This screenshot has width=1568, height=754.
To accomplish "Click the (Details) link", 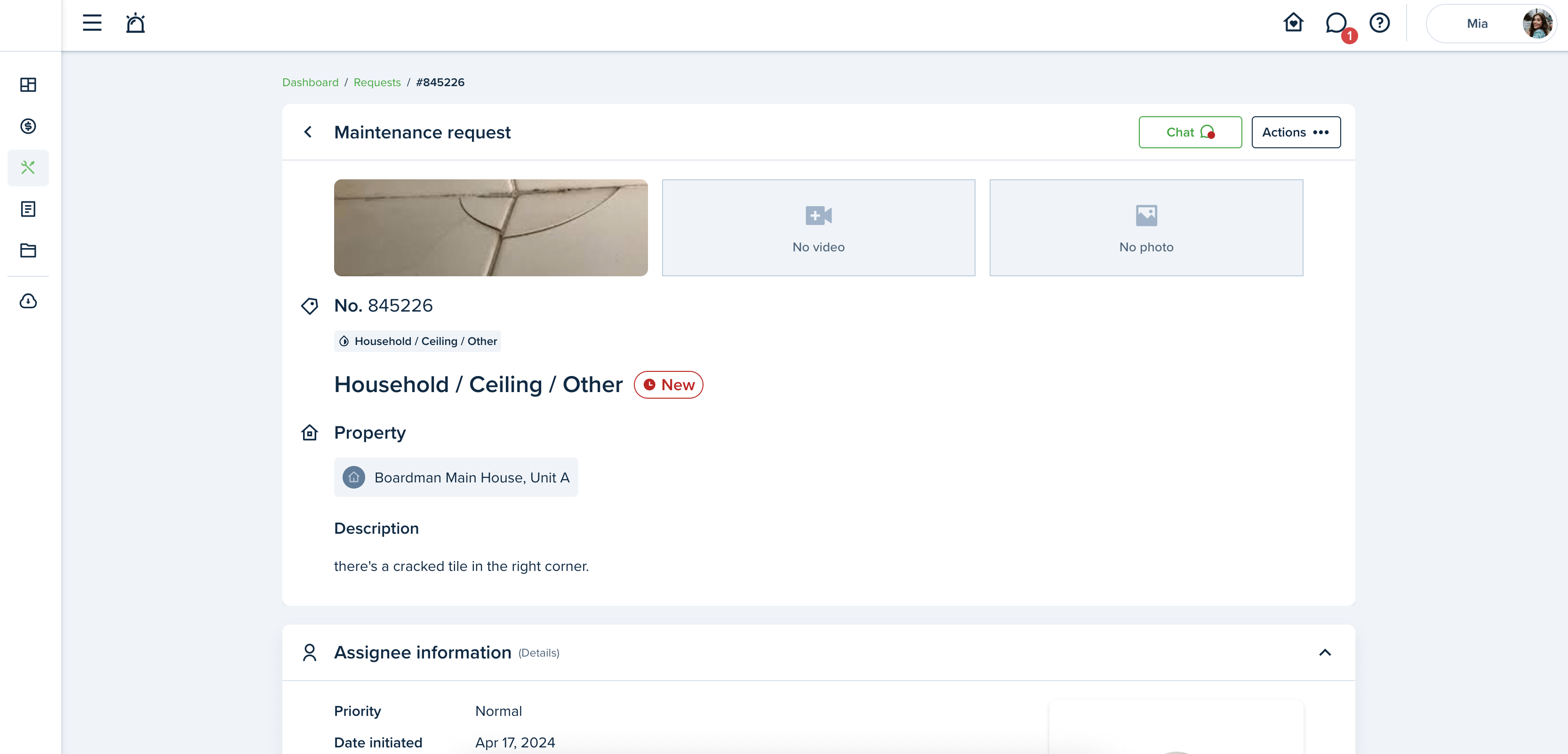I will (x=539, y=653).
